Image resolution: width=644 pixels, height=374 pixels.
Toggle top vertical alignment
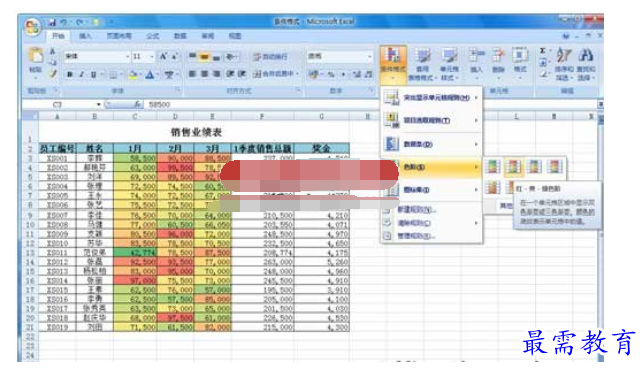(x=192, y=56)
